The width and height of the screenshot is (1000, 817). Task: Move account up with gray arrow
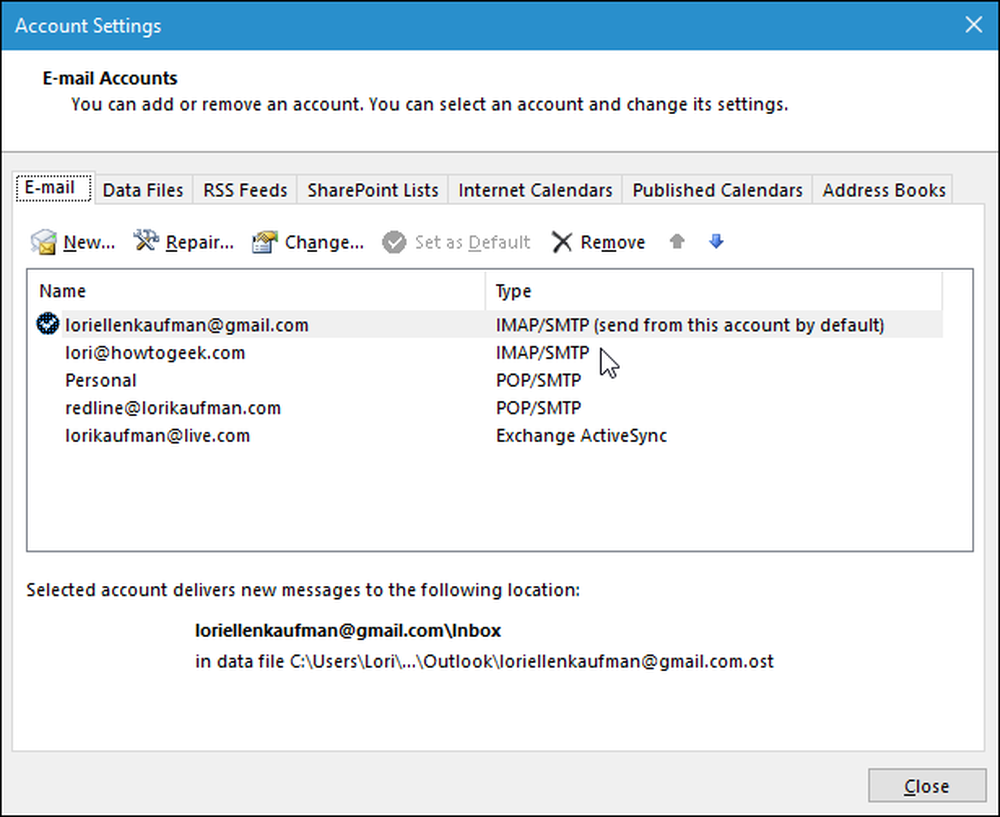click(x=677, y=241)
